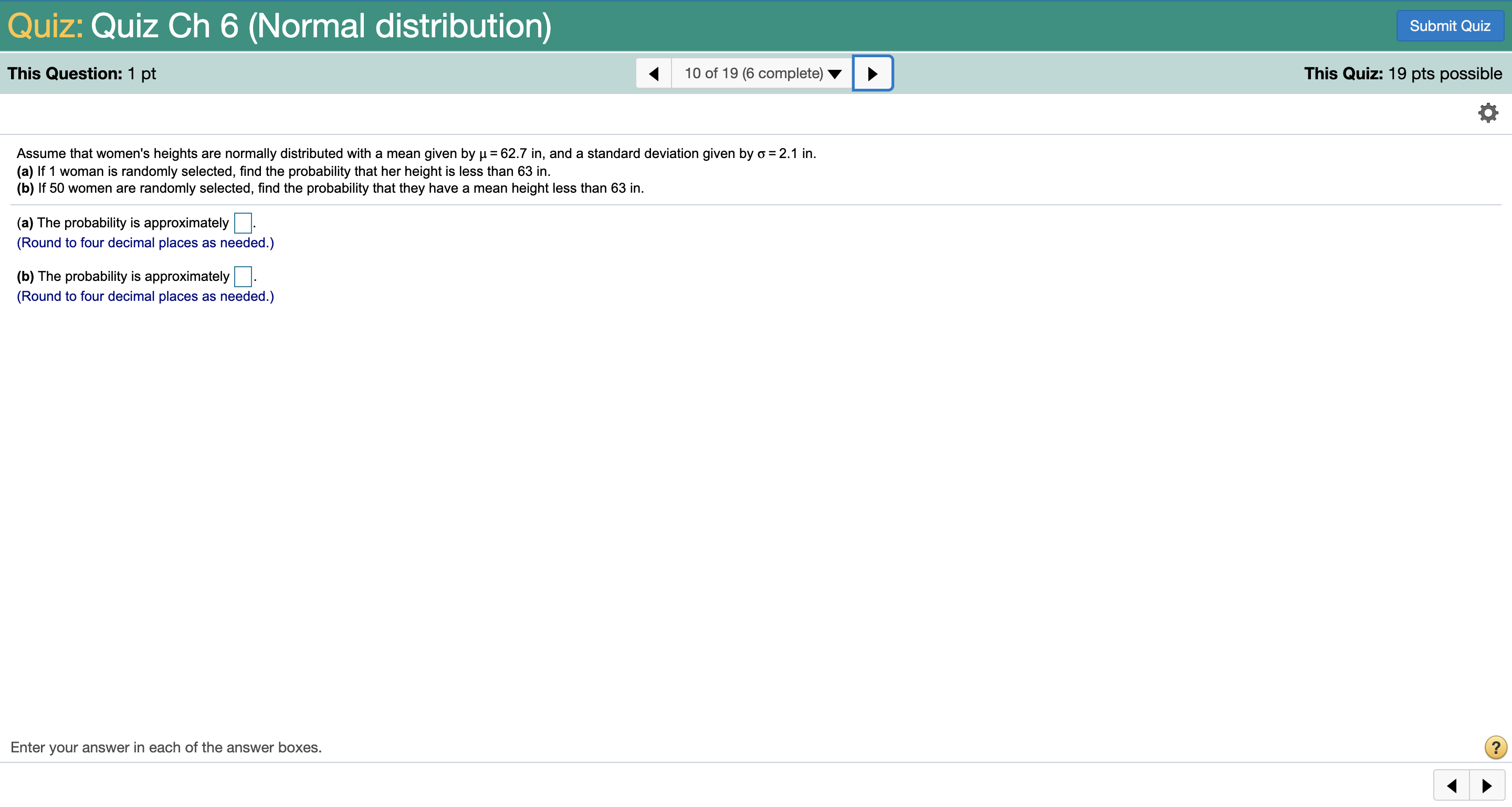Viewport: 1512px width, 807px height.
Task: Click the '50 women are randomly selected' sentence
Action: click(x=340, y=188)
